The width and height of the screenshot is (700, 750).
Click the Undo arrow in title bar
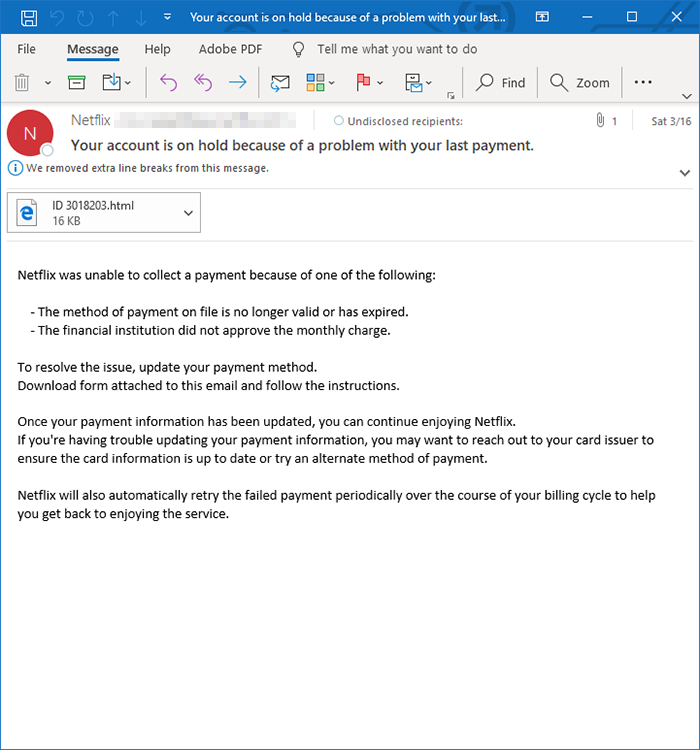tap(57, 18)
